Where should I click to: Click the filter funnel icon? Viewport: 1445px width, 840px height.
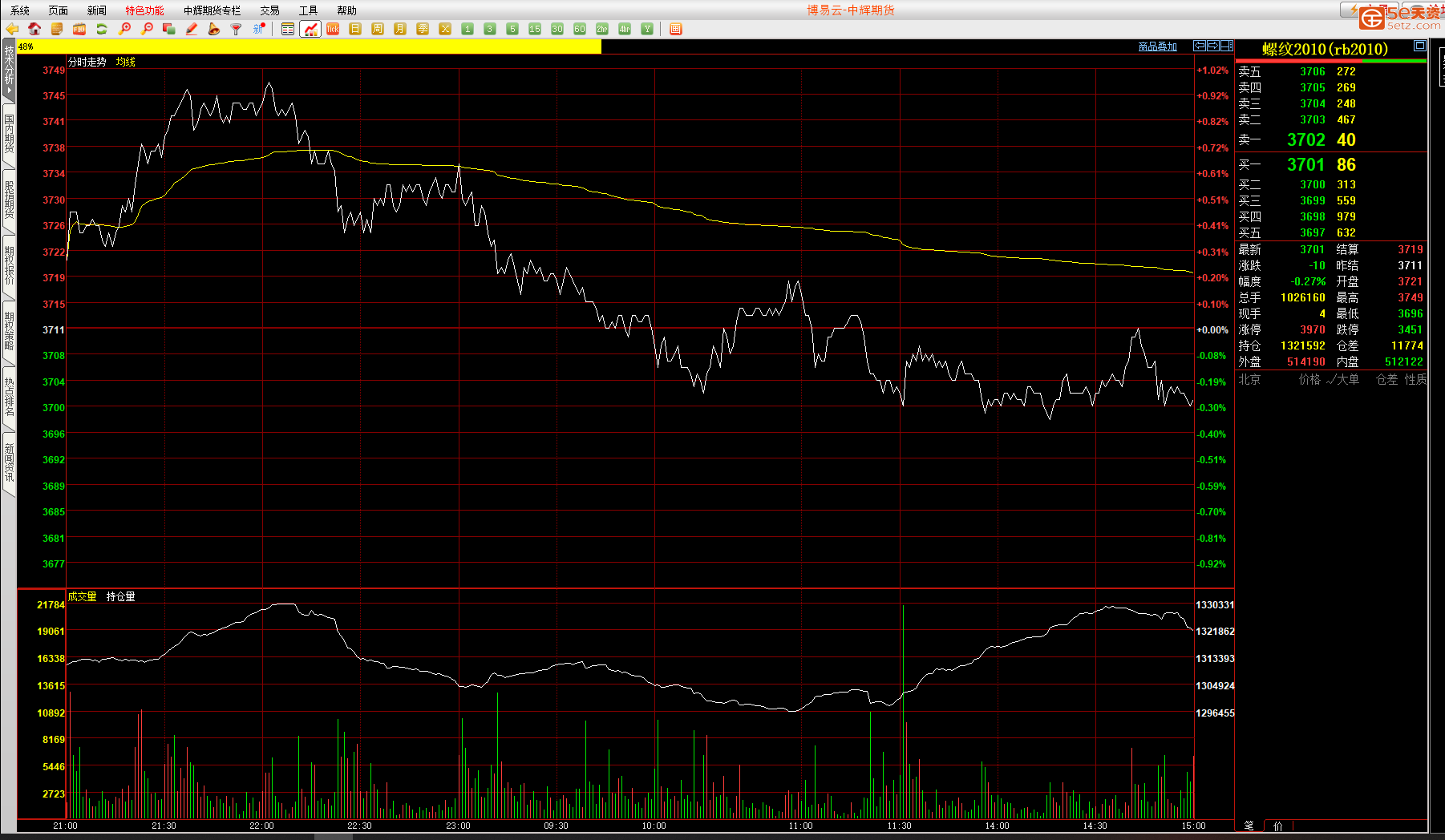pos(237,29)
